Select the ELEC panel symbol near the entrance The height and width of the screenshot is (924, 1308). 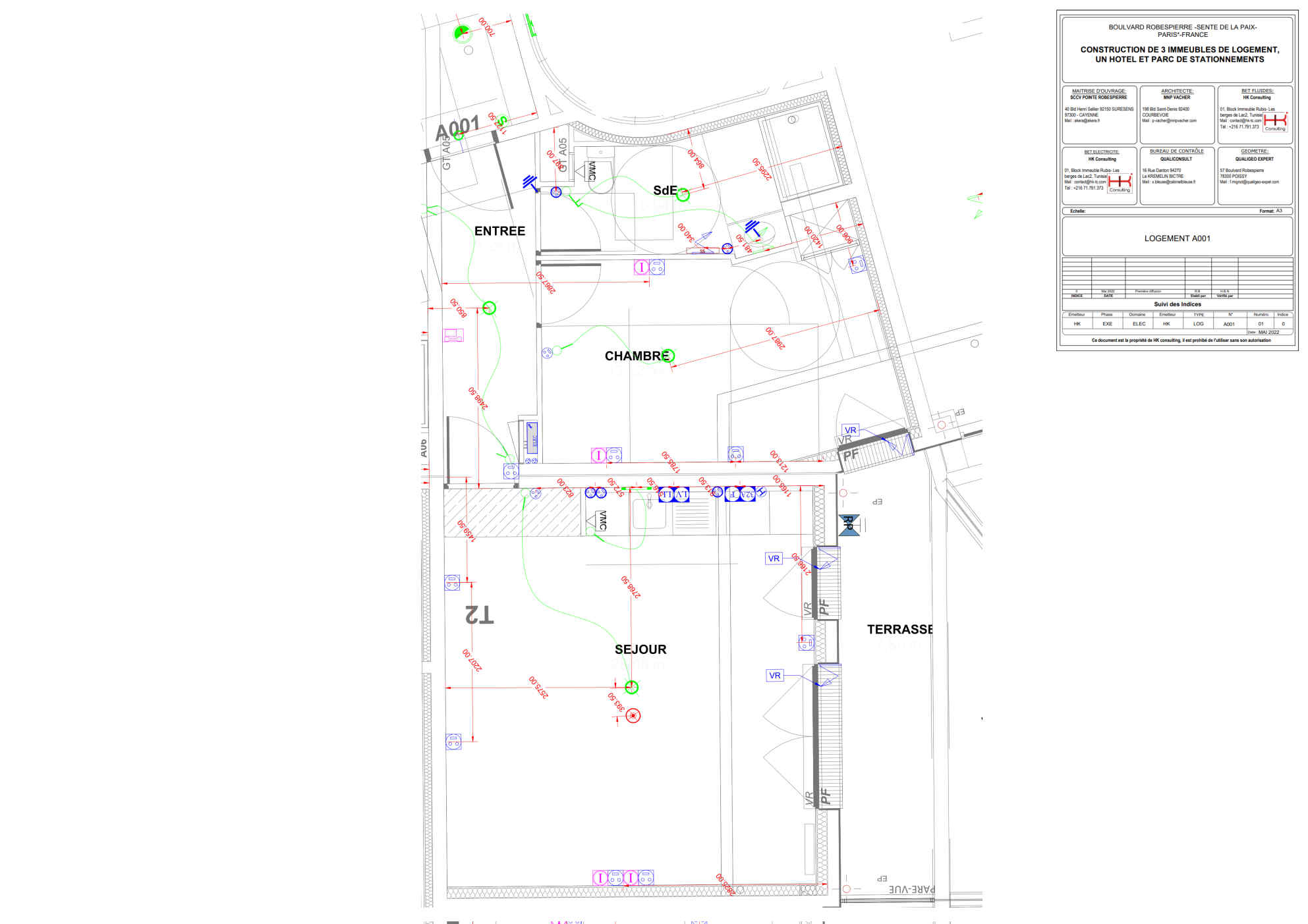[531, 437]
